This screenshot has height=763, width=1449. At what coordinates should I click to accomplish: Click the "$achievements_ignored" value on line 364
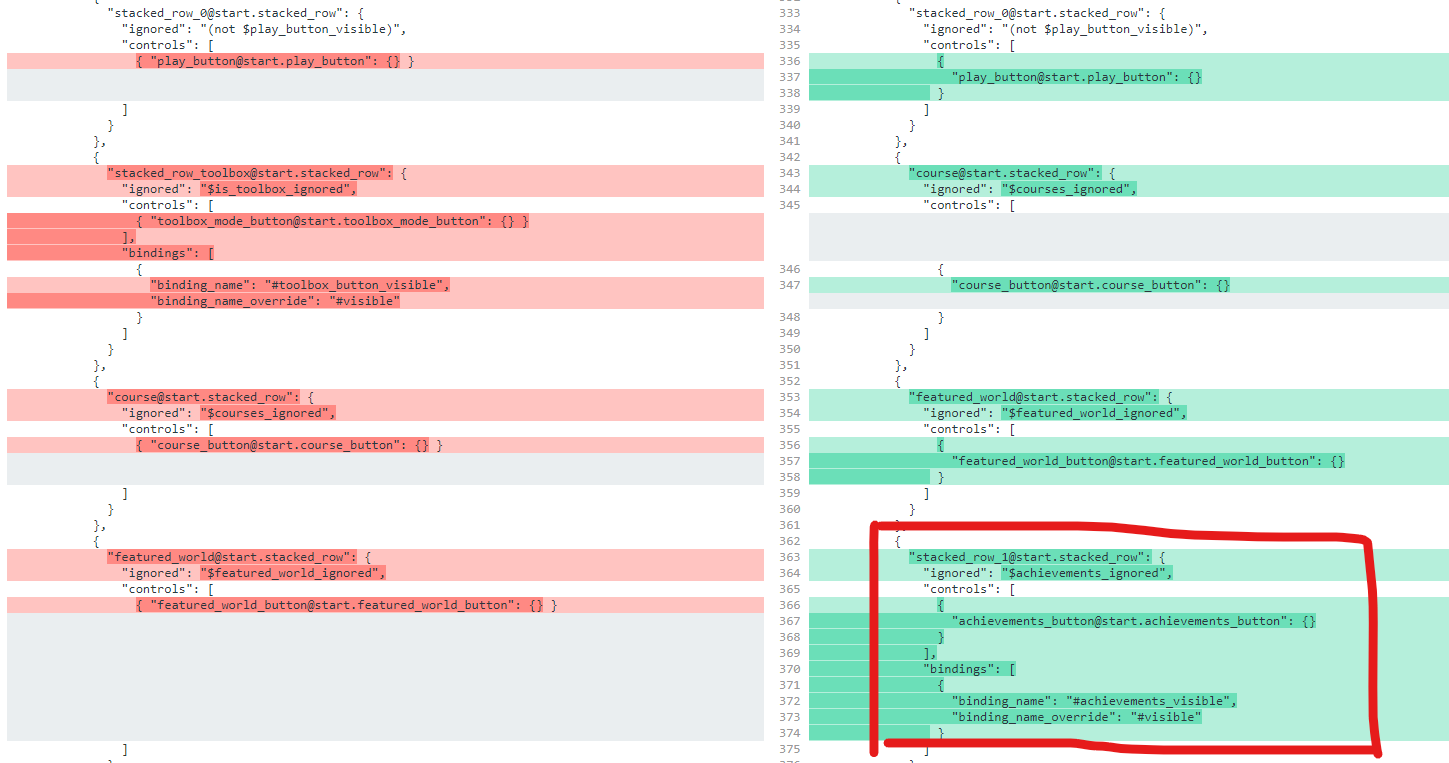[x=1086, y=573]
